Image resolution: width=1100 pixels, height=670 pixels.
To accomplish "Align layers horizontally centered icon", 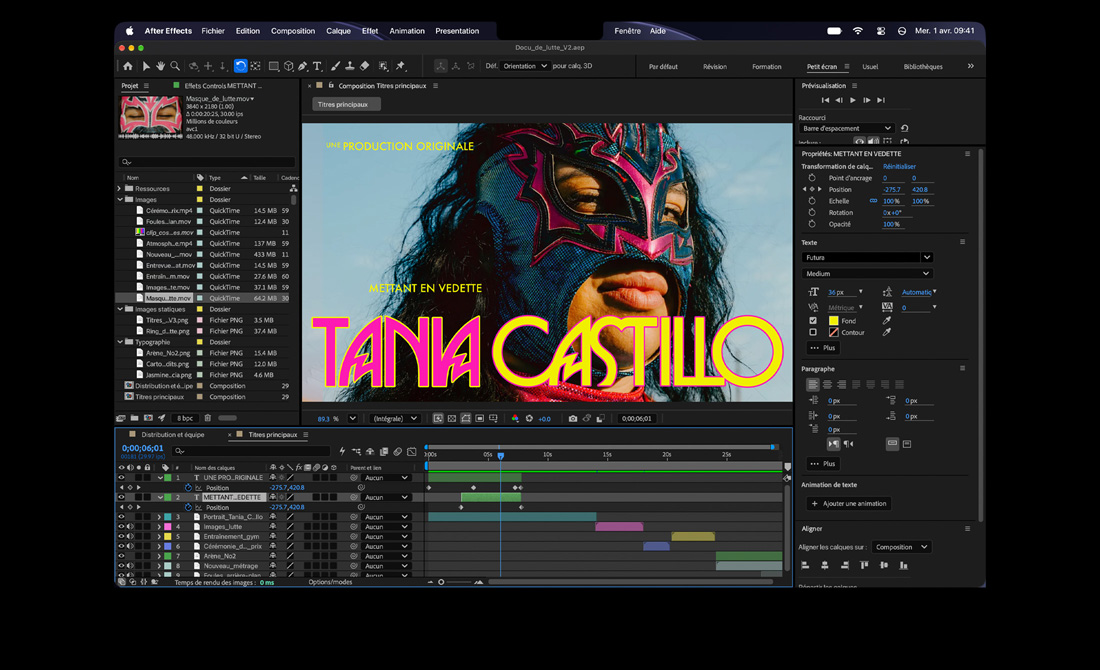I will [x=825, y=565].
